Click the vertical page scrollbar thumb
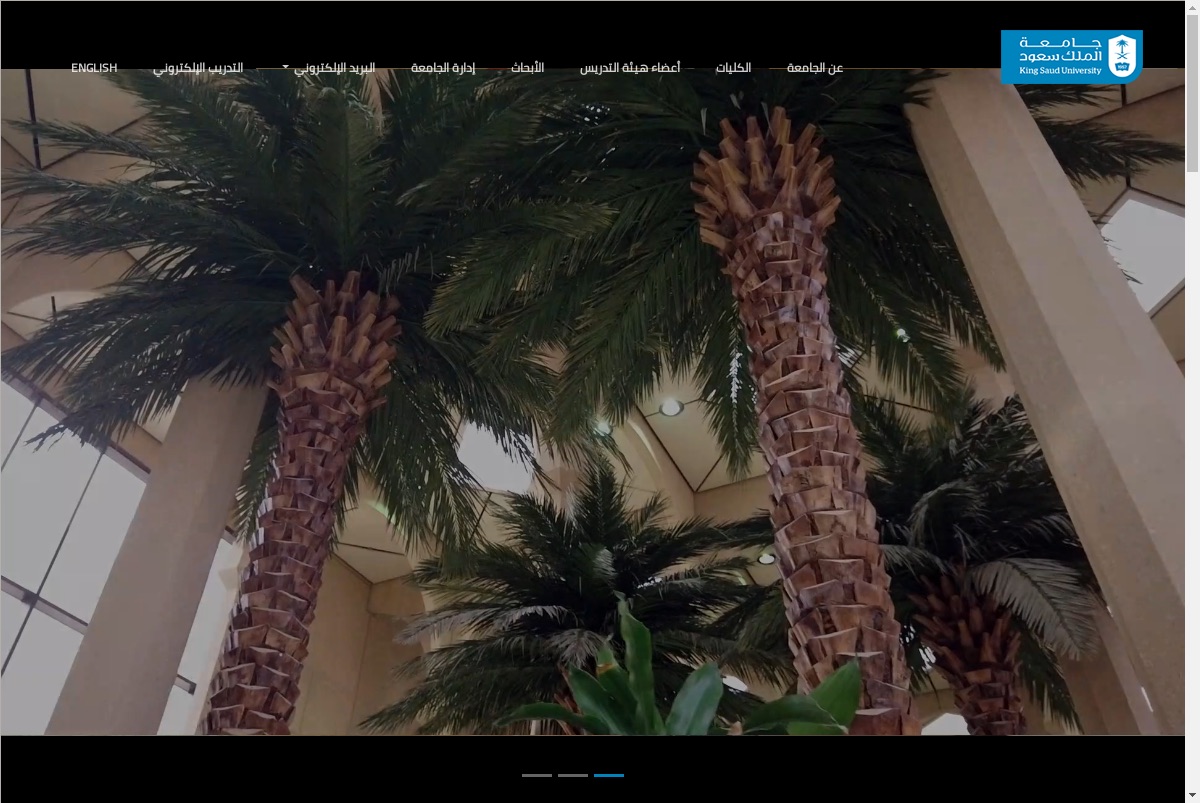The height and width of the screenshot is (803, 1200). (1192, 95)
